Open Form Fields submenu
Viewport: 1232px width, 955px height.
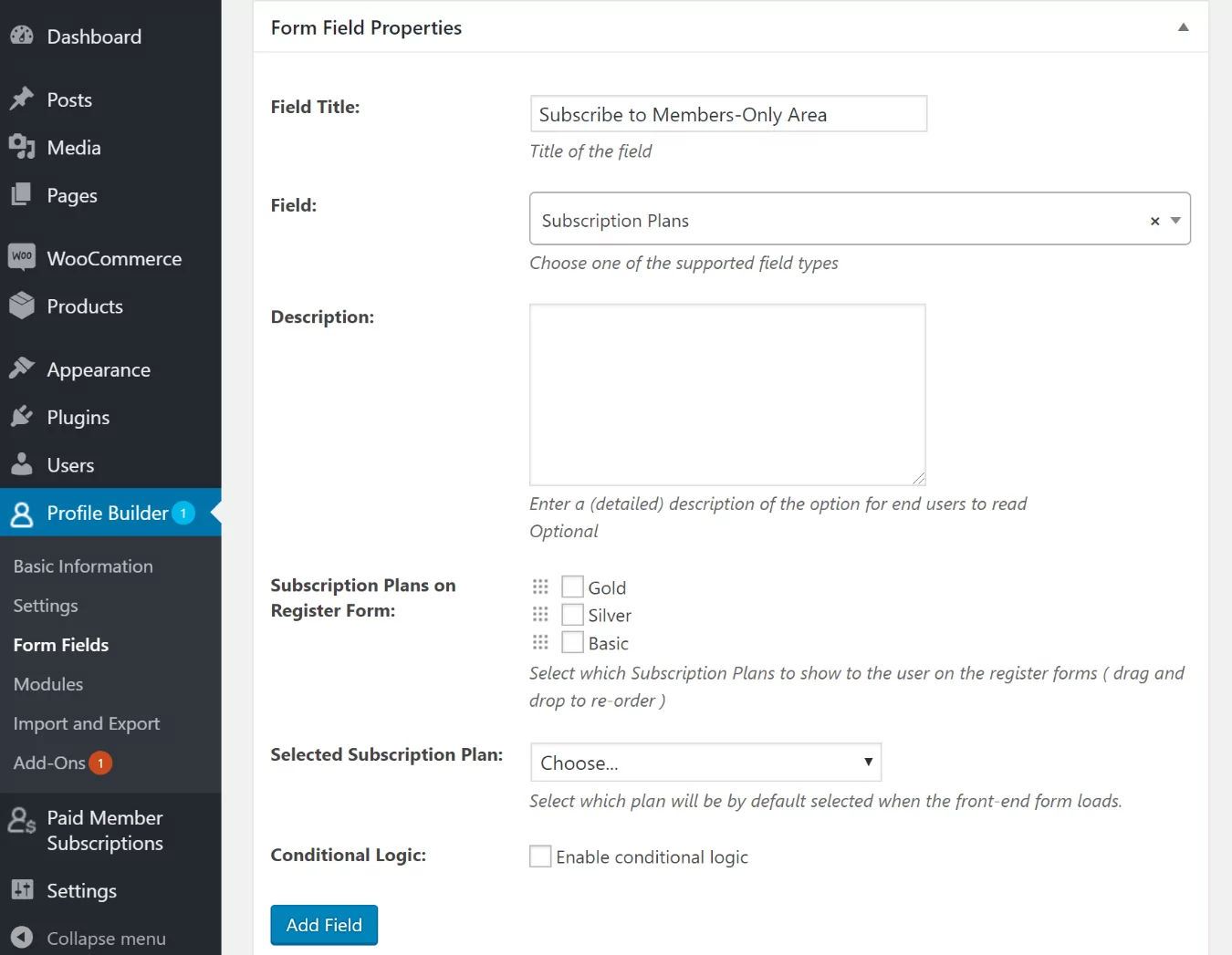coord(61,644)
